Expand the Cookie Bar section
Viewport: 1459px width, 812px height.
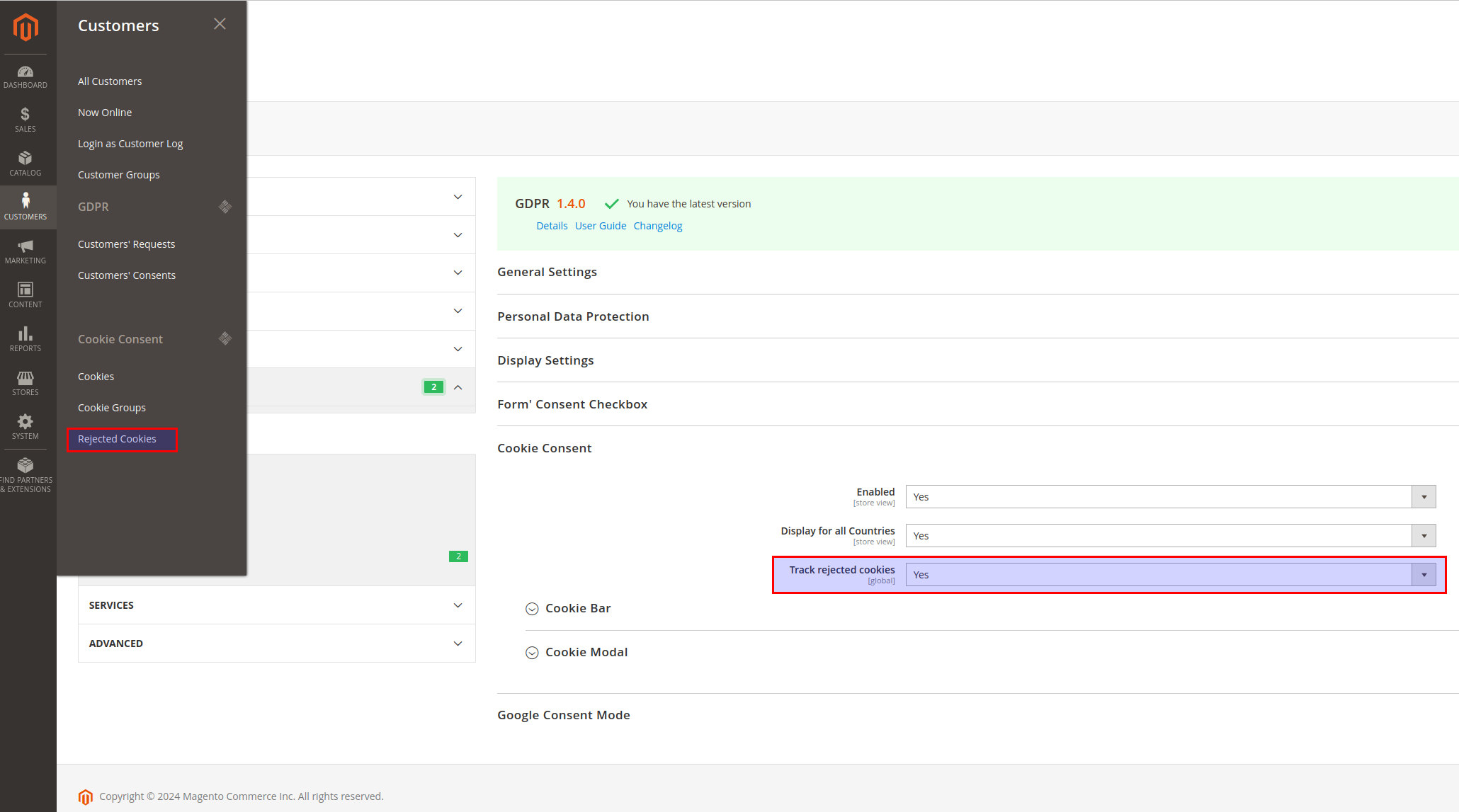coord(577,608)
